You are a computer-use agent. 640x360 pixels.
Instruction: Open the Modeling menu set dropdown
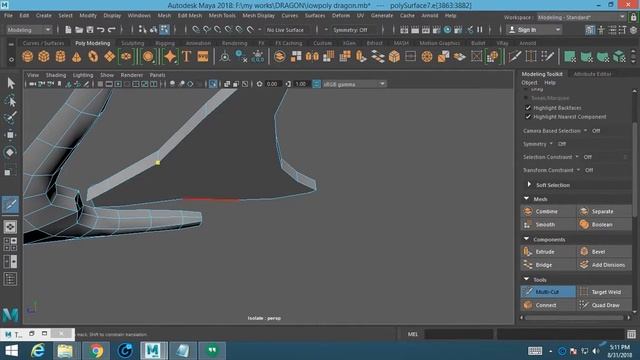pos(29,30)
